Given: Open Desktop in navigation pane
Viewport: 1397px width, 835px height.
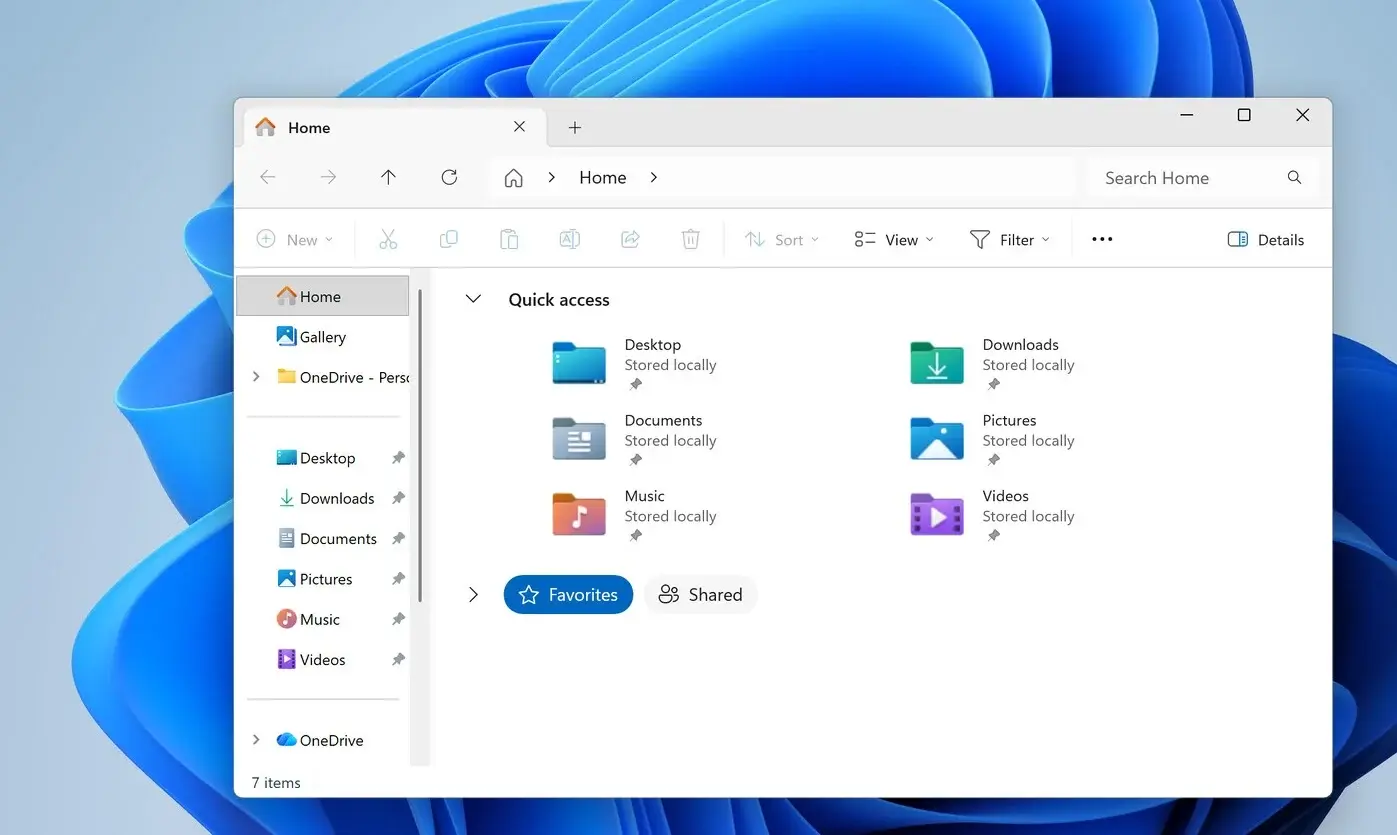Looking at the screenshot, I should (323, 458).
